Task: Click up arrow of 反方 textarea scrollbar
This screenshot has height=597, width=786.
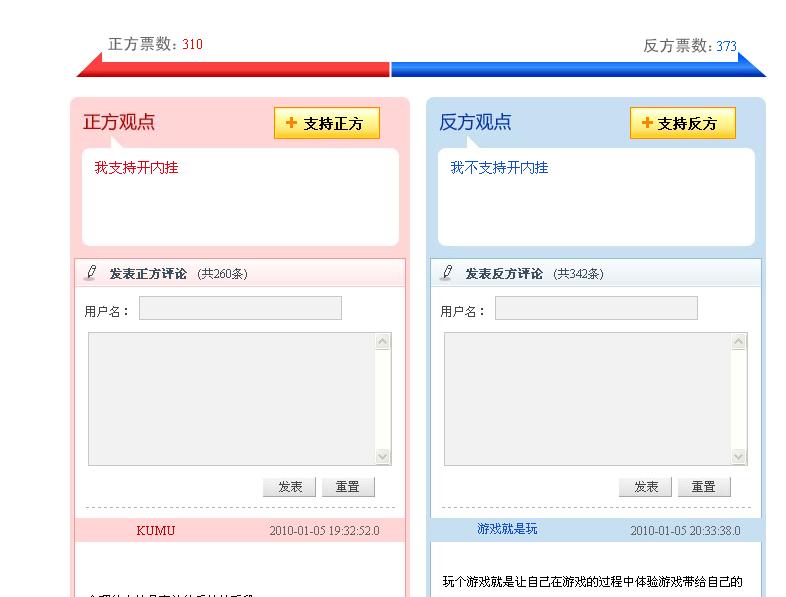Action: pos(738,342)
